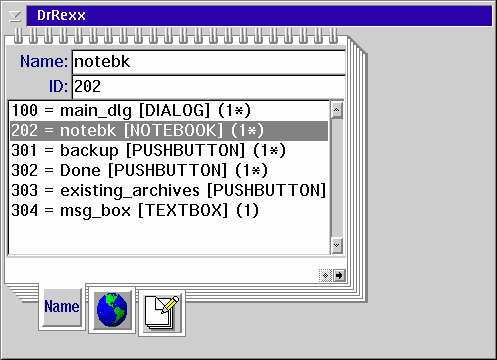Click the DrRexx title bar
This screenshot has height=360, width=497.
pyautogui.click(x=259, y=16)
